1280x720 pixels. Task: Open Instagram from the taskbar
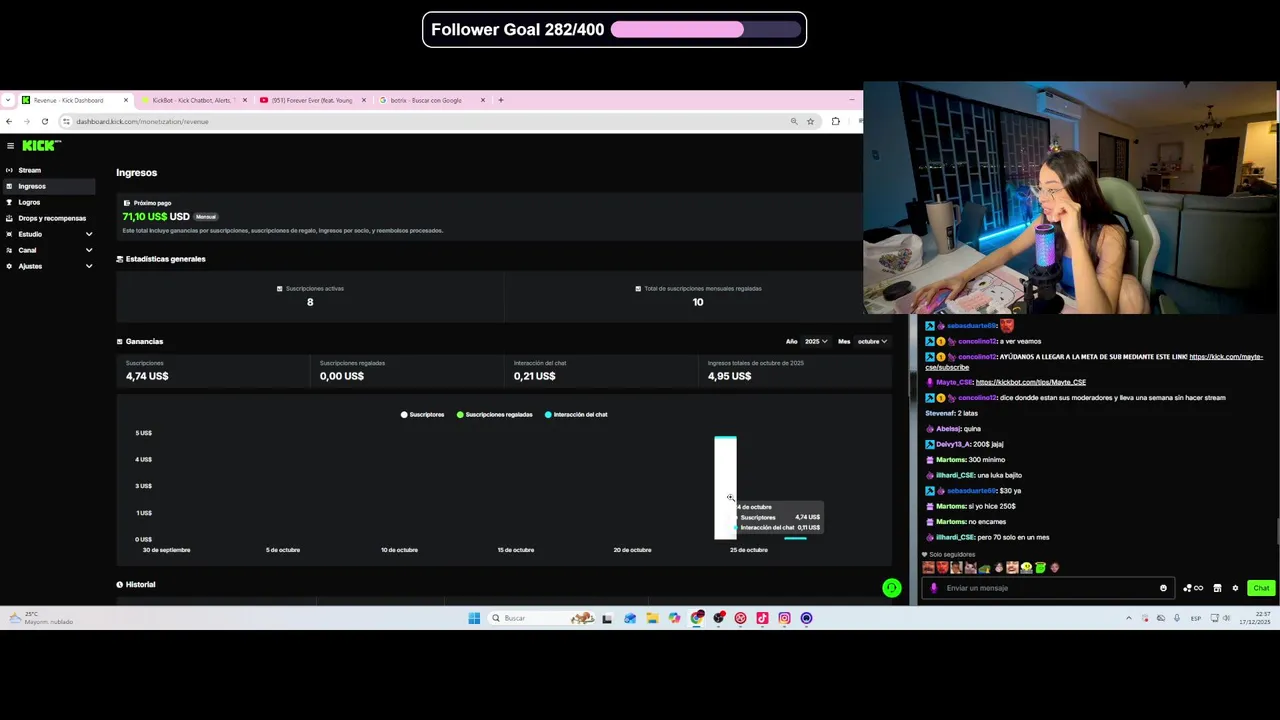[x=784, y=618]
